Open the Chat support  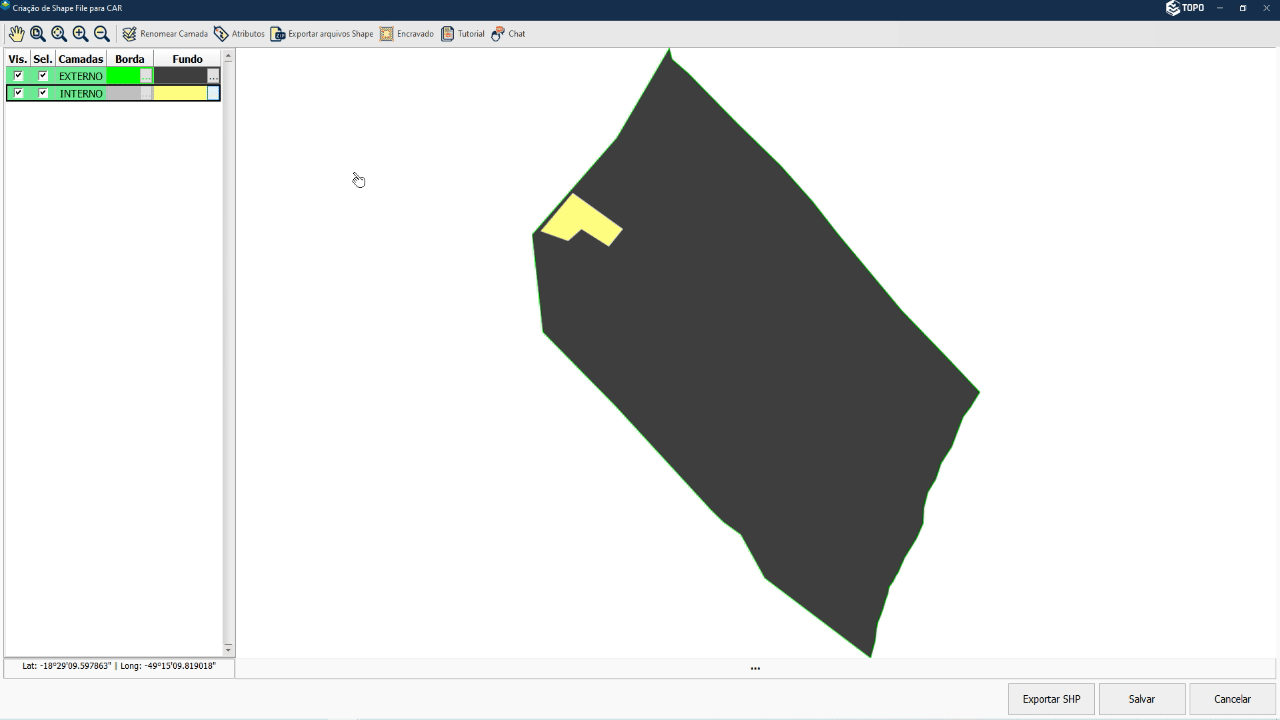[508, 34]
